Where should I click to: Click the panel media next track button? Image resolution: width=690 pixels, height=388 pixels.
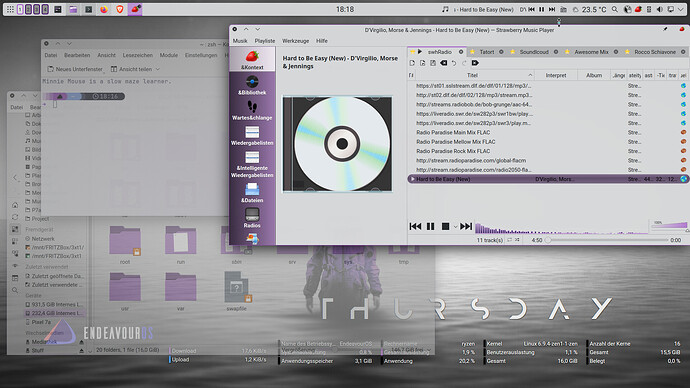coord(552,9)
